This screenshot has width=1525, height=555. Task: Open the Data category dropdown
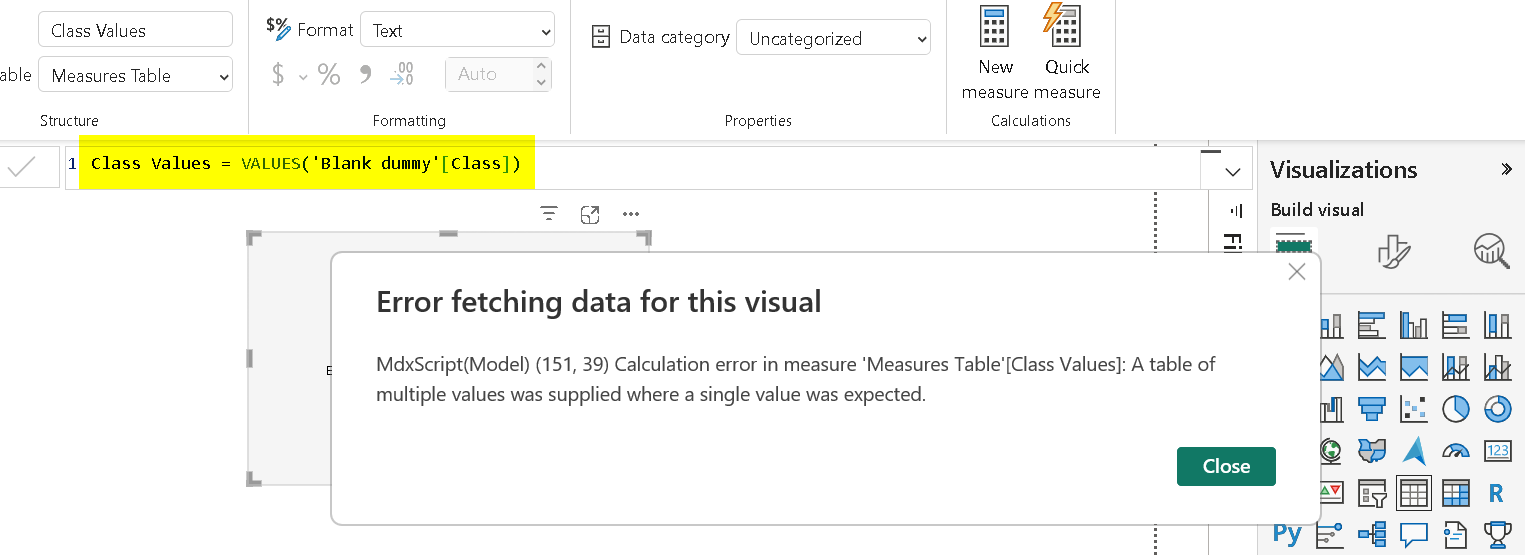(833, 39)
